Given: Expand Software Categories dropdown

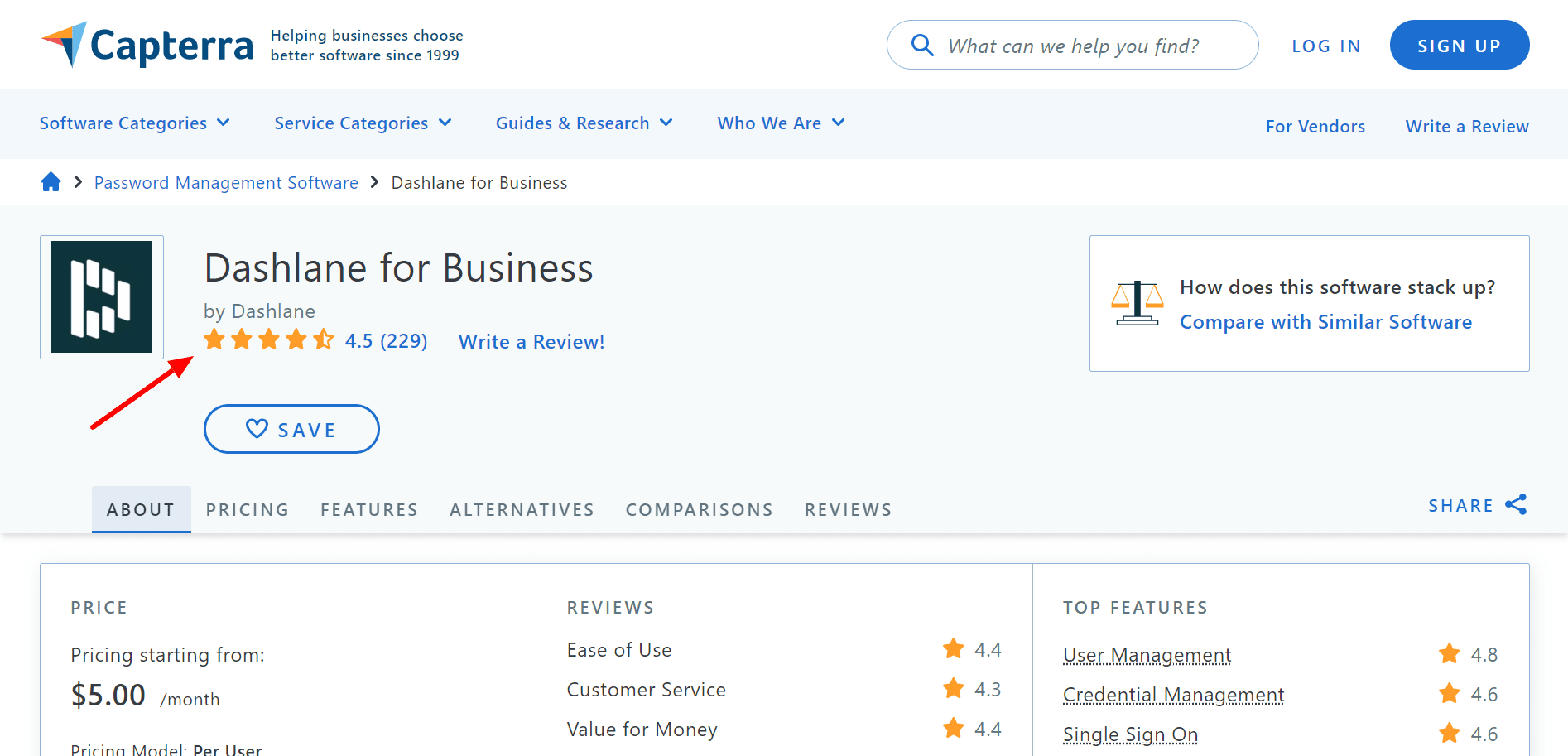Looking at the screenshot, I should coord(135,123).
